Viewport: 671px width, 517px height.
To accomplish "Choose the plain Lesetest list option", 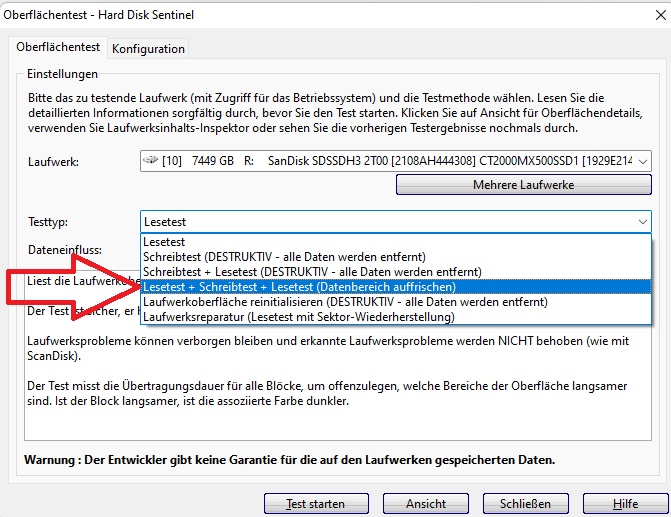I will pyautogui.click(x=396, y=242).
